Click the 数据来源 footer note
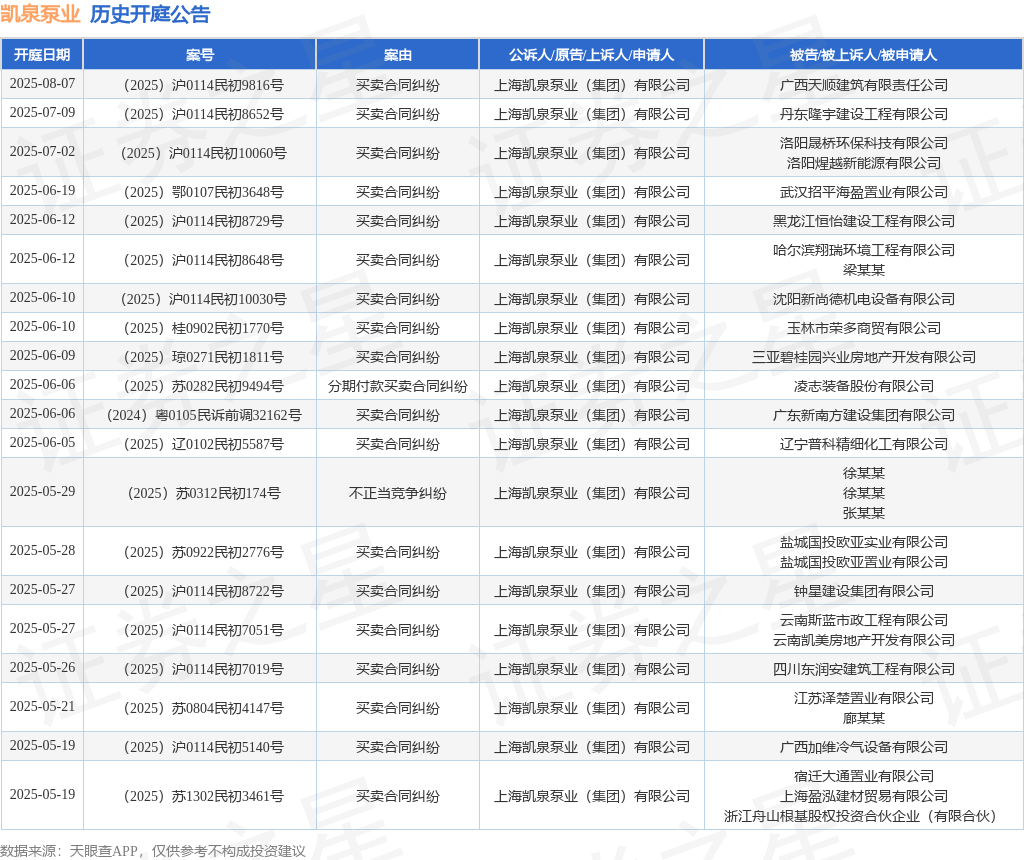 pyautogui.click(x=153, y=851)
